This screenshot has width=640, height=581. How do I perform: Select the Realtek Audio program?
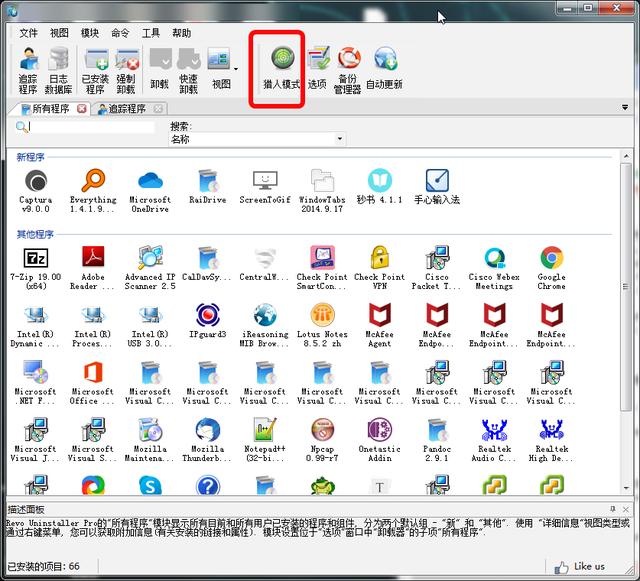point(494,440)
